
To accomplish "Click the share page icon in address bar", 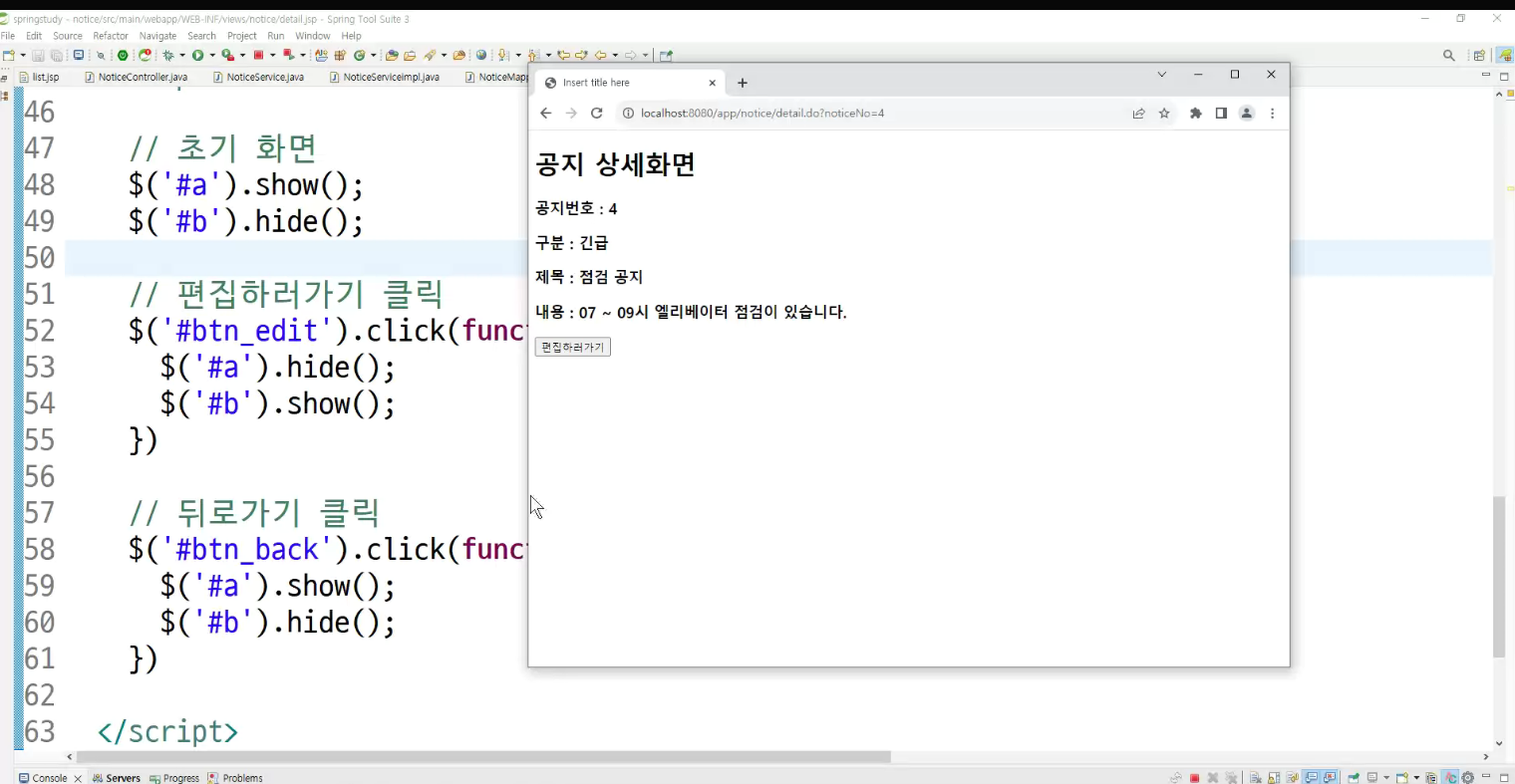I will [x=1138, y=114].
